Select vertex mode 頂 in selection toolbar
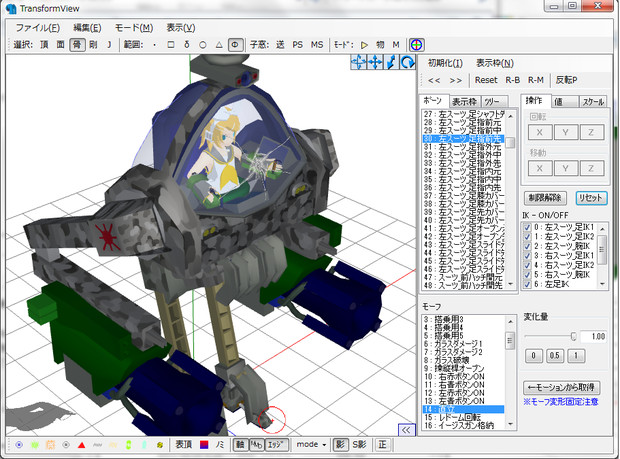The height and width of the screenshot is (459, 620). (44, 45)
